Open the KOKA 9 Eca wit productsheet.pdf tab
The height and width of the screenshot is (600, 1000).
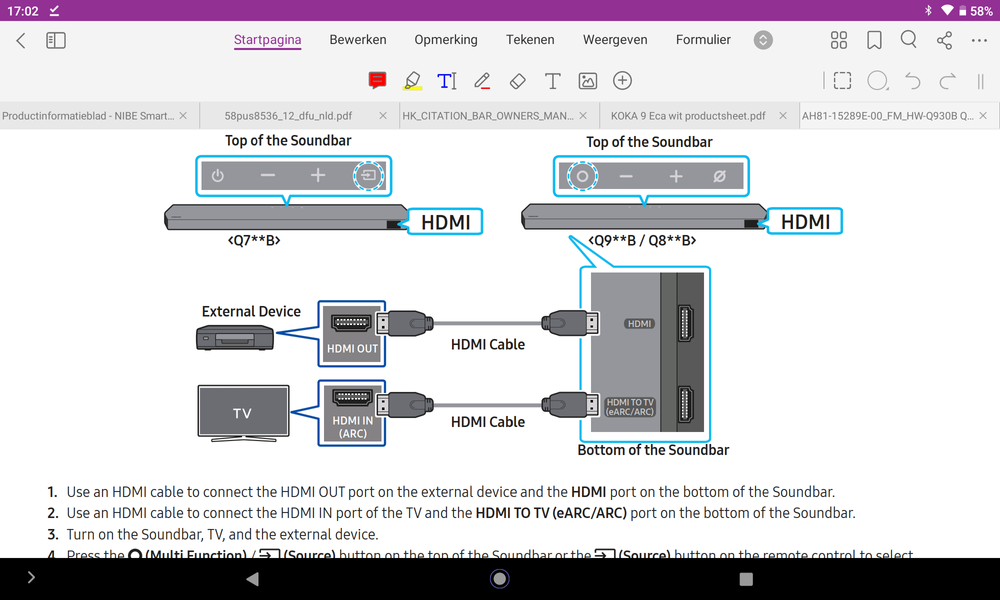[x=688, y=115]
